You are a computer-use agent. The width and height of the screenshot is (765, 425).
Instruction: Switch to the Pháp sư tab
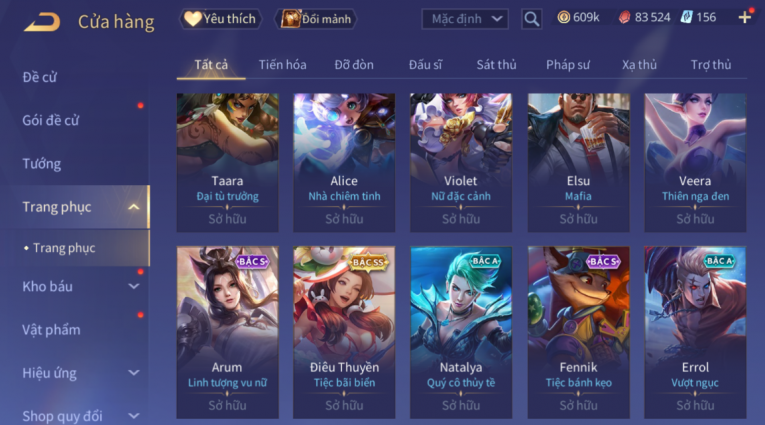coord(568,65)
